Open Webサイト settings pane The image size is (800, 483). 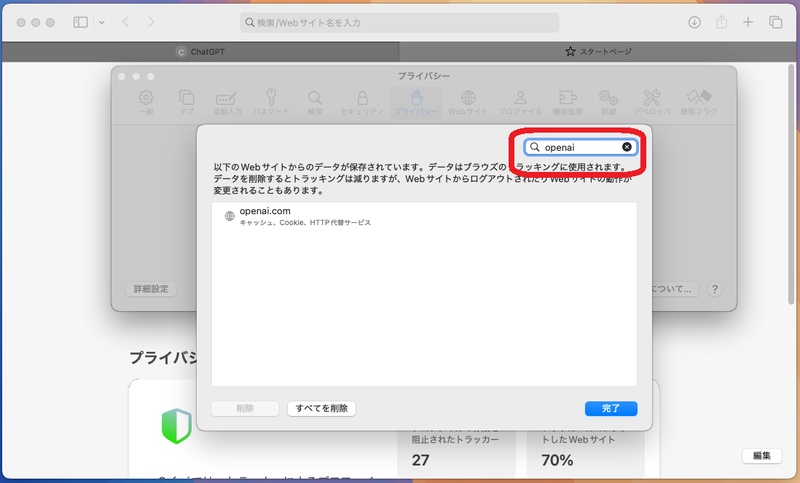[x=468, y=103]
